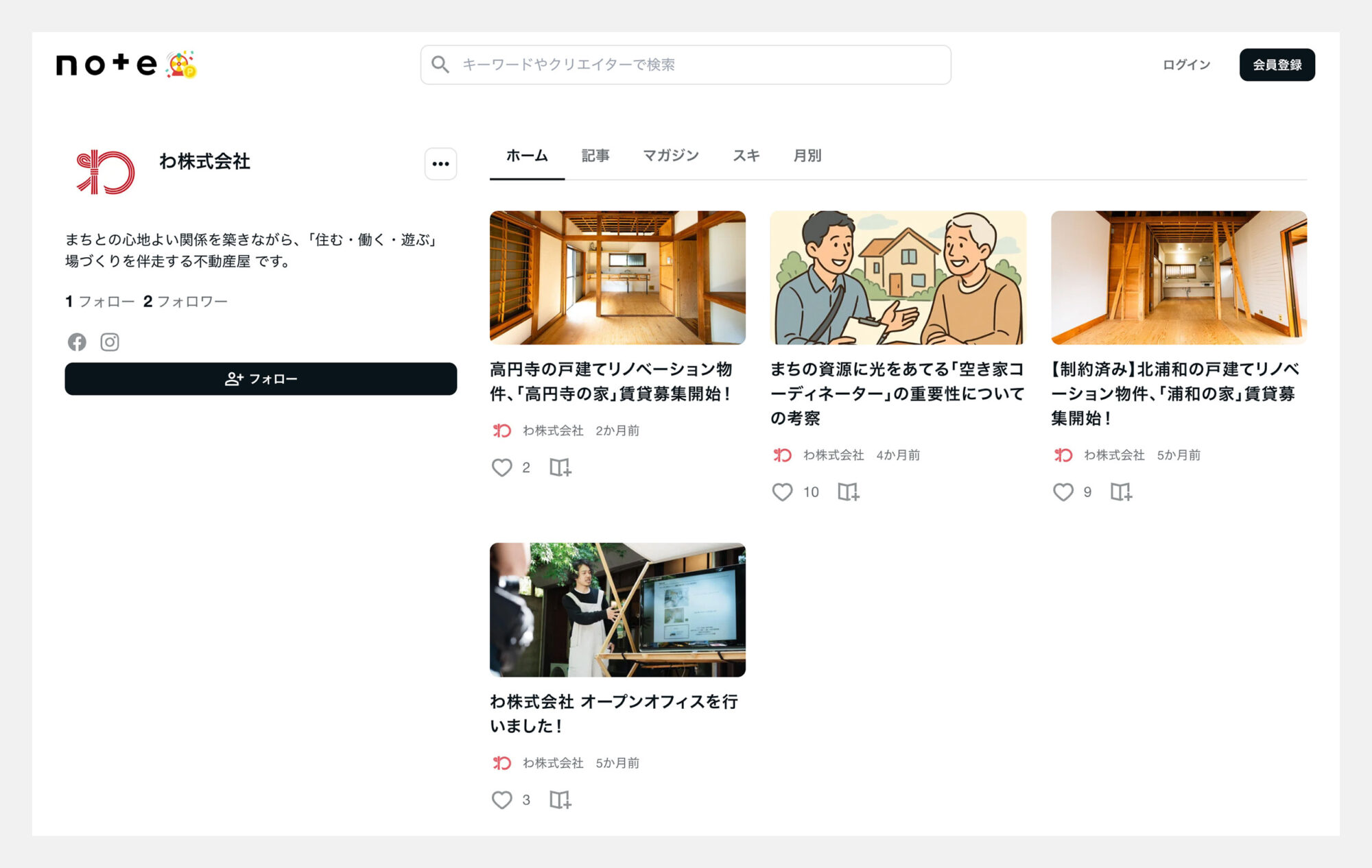Like the オープンオフィス article heart
Viewport: 1372px width, 868px height.
[x=502, y=800]
